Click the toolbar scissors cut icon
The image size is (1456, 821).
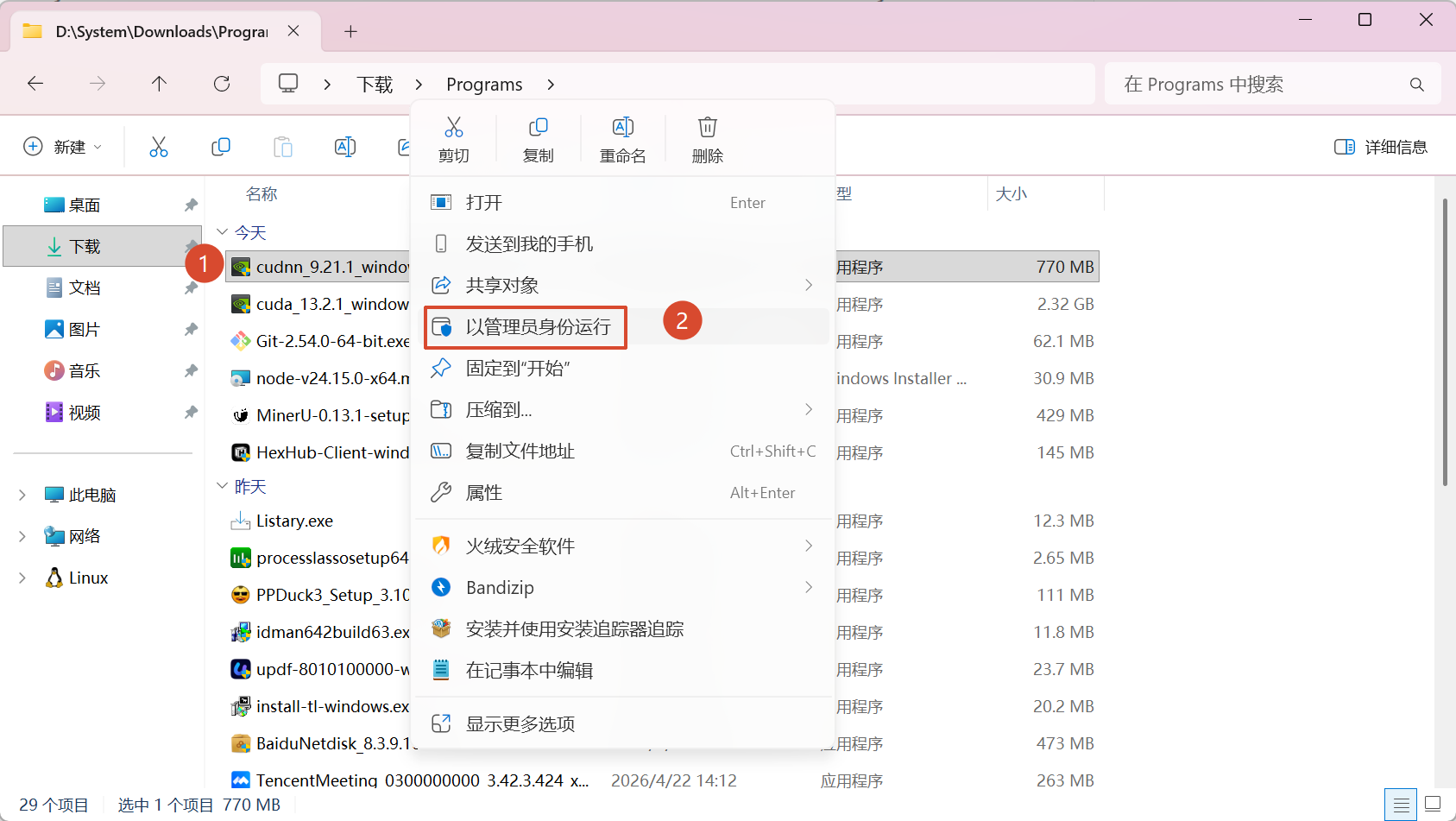point(159,147)
